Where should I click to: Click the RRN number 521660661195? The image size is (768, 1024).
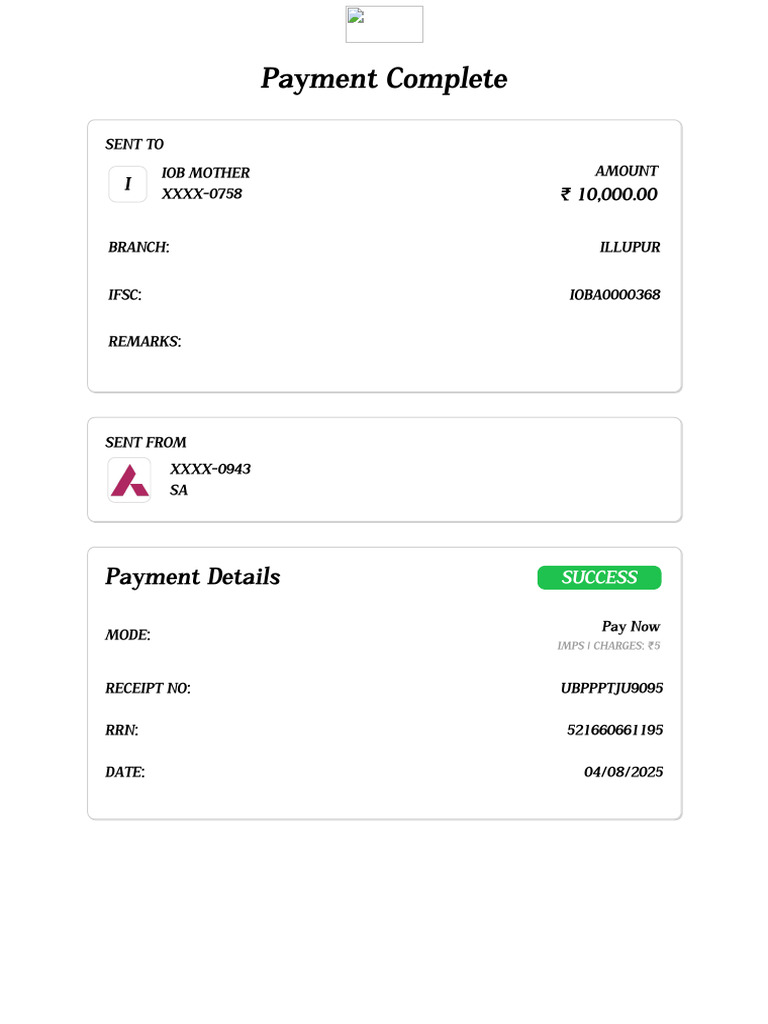click(615, 730)
